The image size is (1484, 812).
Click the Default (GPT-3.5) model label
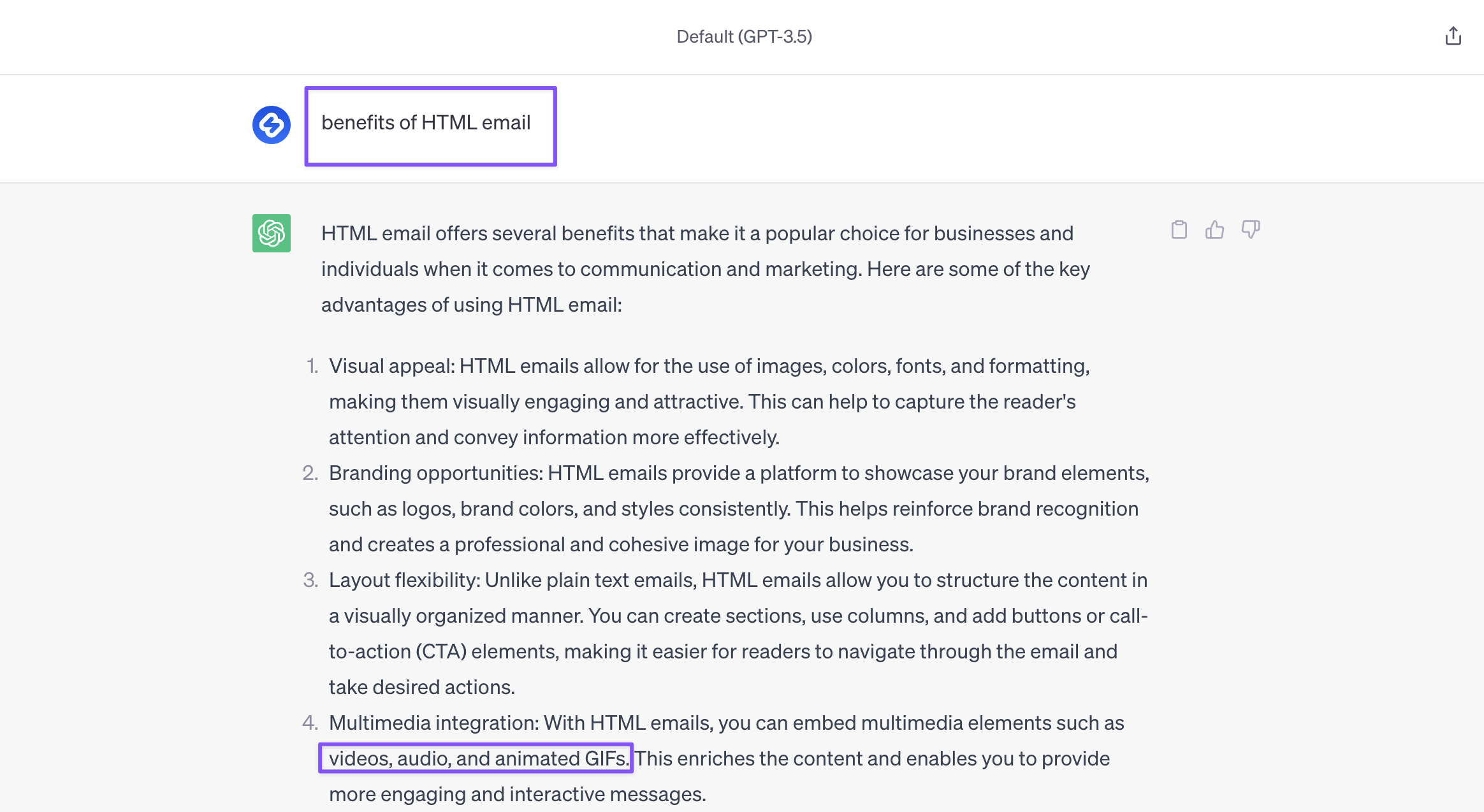click(x=744, y=37)
